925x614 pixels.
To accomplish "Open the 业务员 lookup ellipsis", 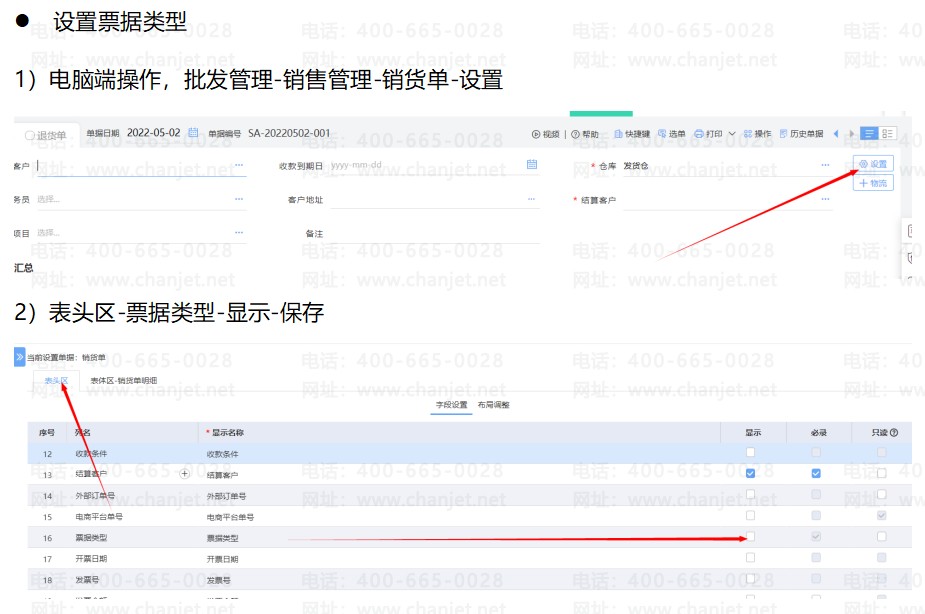I will click(x=239, y=199).
